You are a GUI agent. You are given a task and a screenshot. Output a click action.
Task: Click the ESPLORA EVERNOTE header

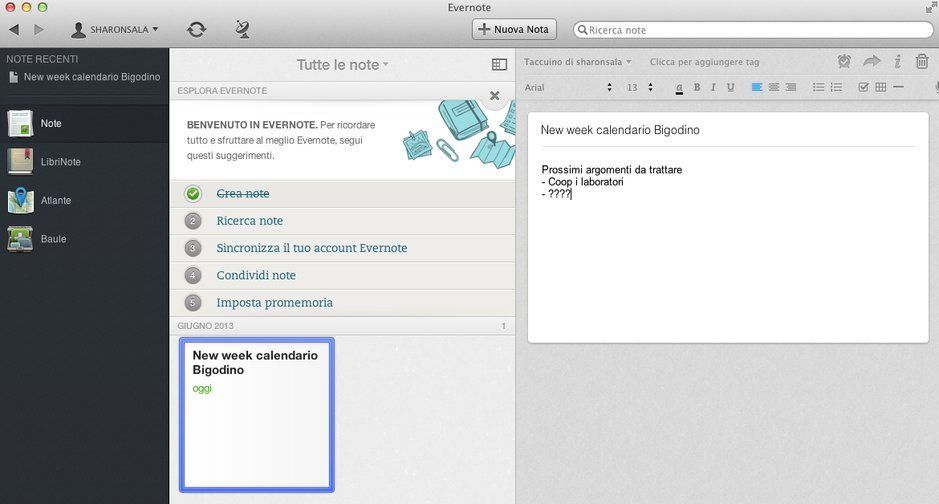coord(222,90)
